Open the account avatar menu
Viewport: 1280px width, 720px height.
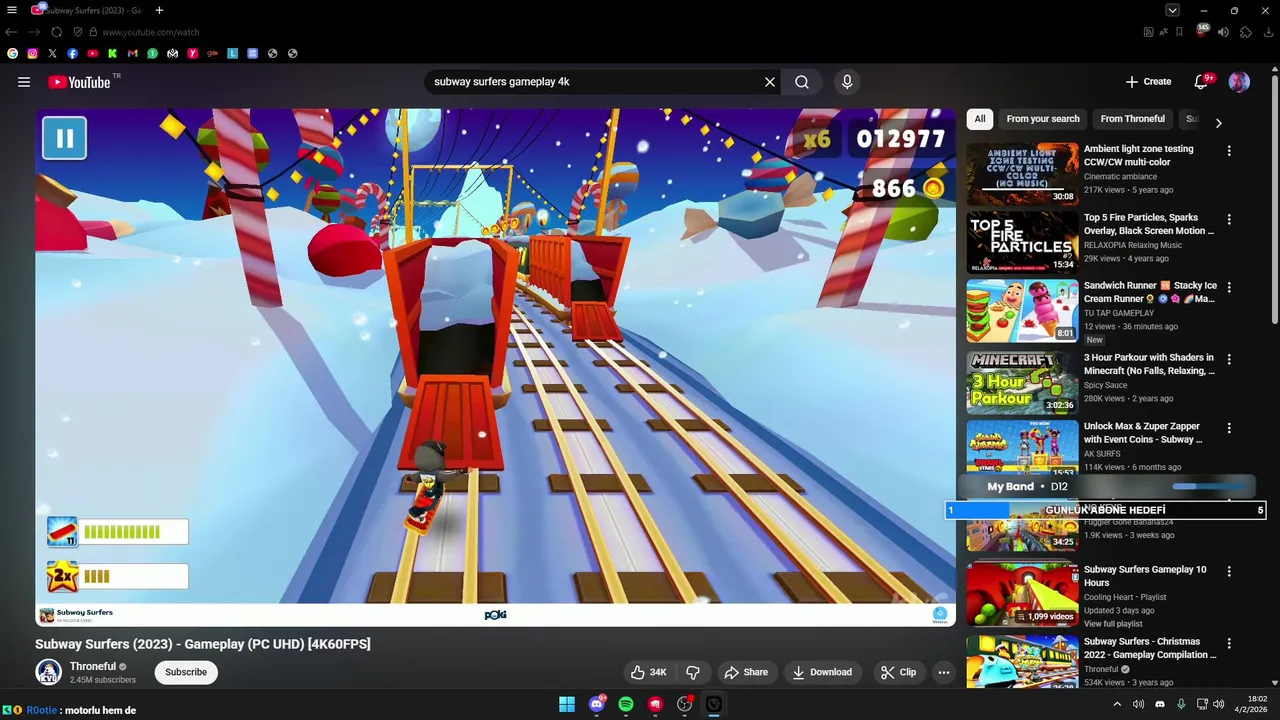pos(1239,82)
